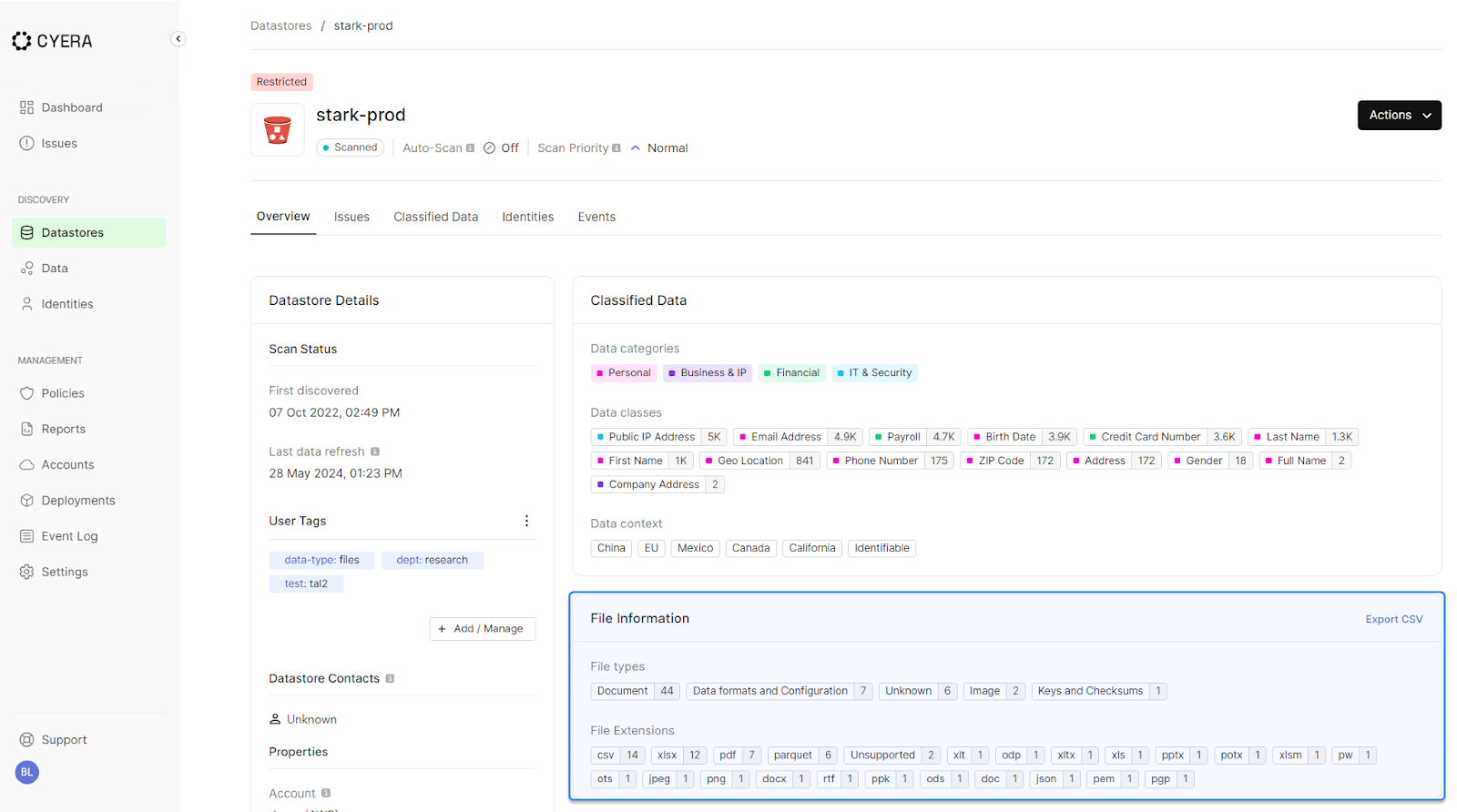Image resolution: width=1457 pixels, height=812 pixels.
Task: Click the test: tal2 tag
Action: [x=306, y=584]
